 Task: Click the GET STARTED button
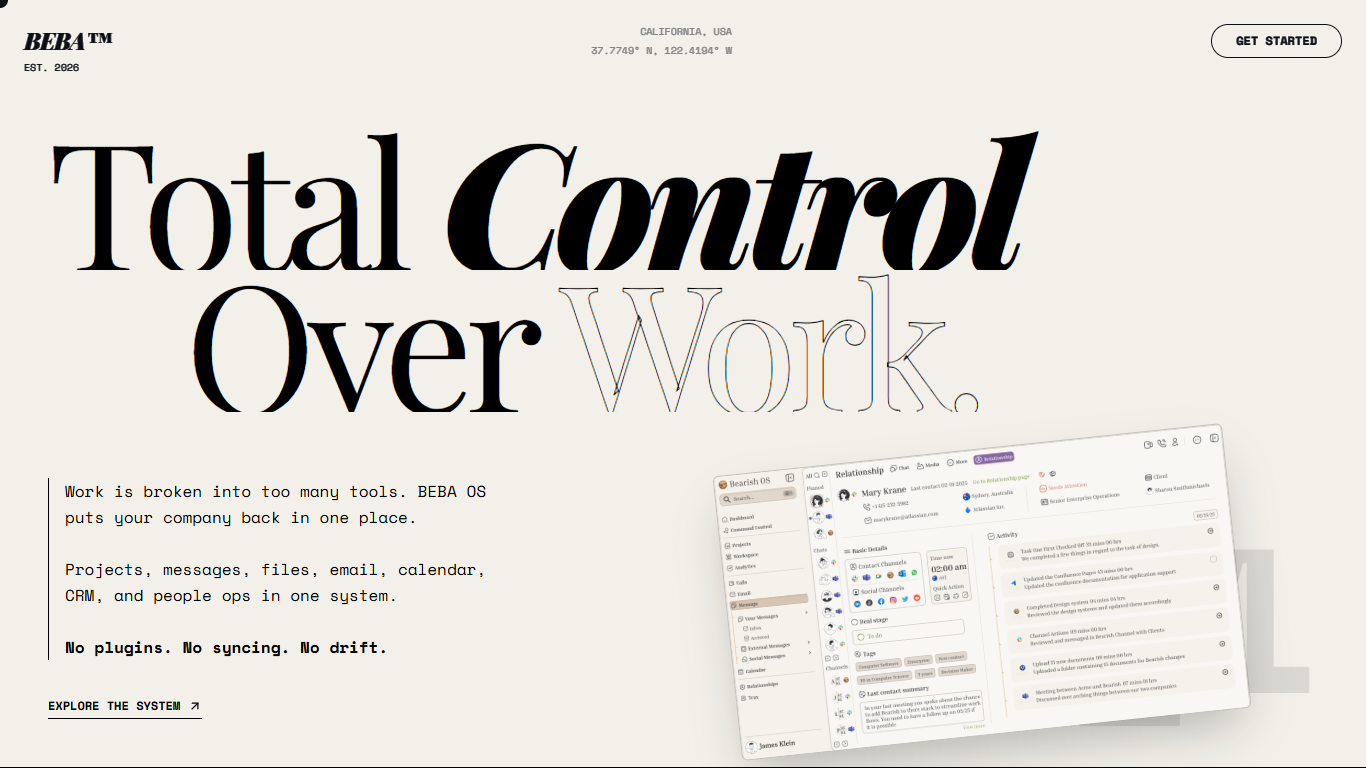pos(1276,41)
